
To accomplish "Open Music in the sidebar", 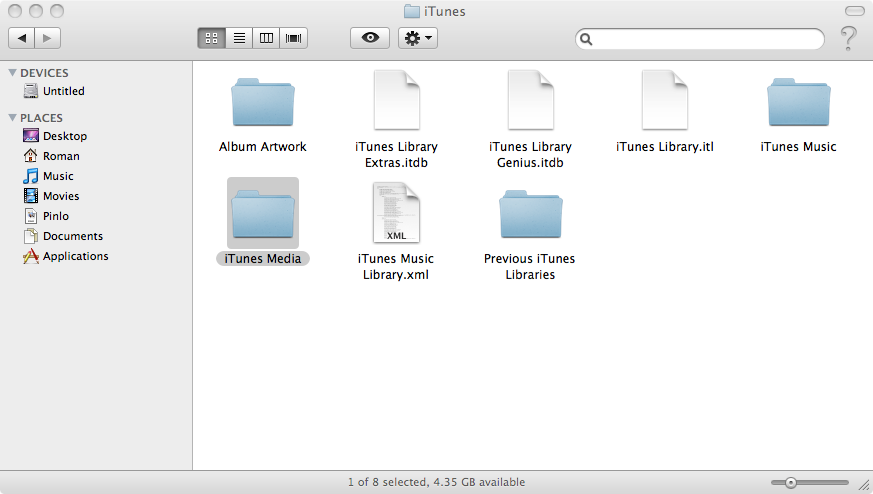I will 48,176.
